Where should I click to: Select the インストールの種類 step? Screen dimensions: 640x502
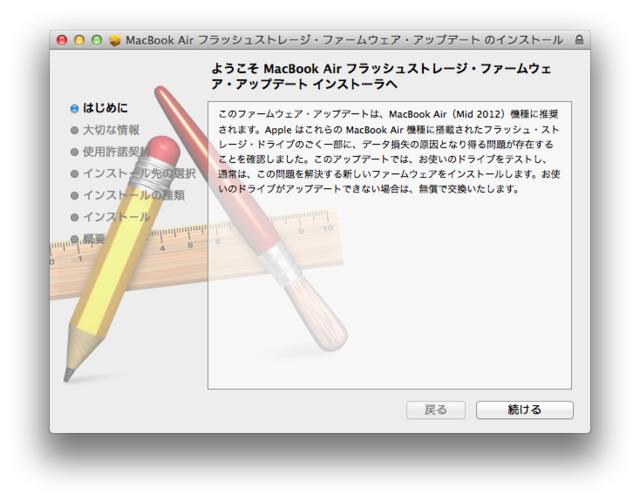coord(134,195)
